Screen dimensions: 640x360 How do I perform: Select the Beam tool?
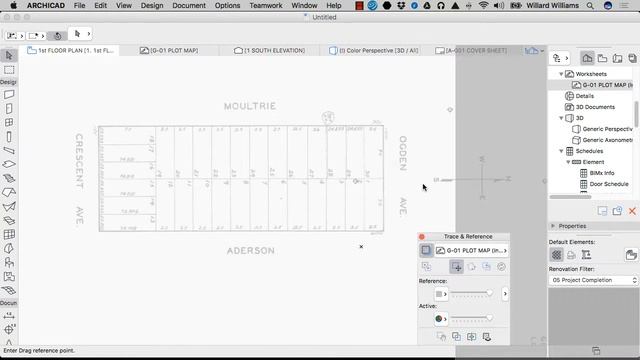pos(9,151)
